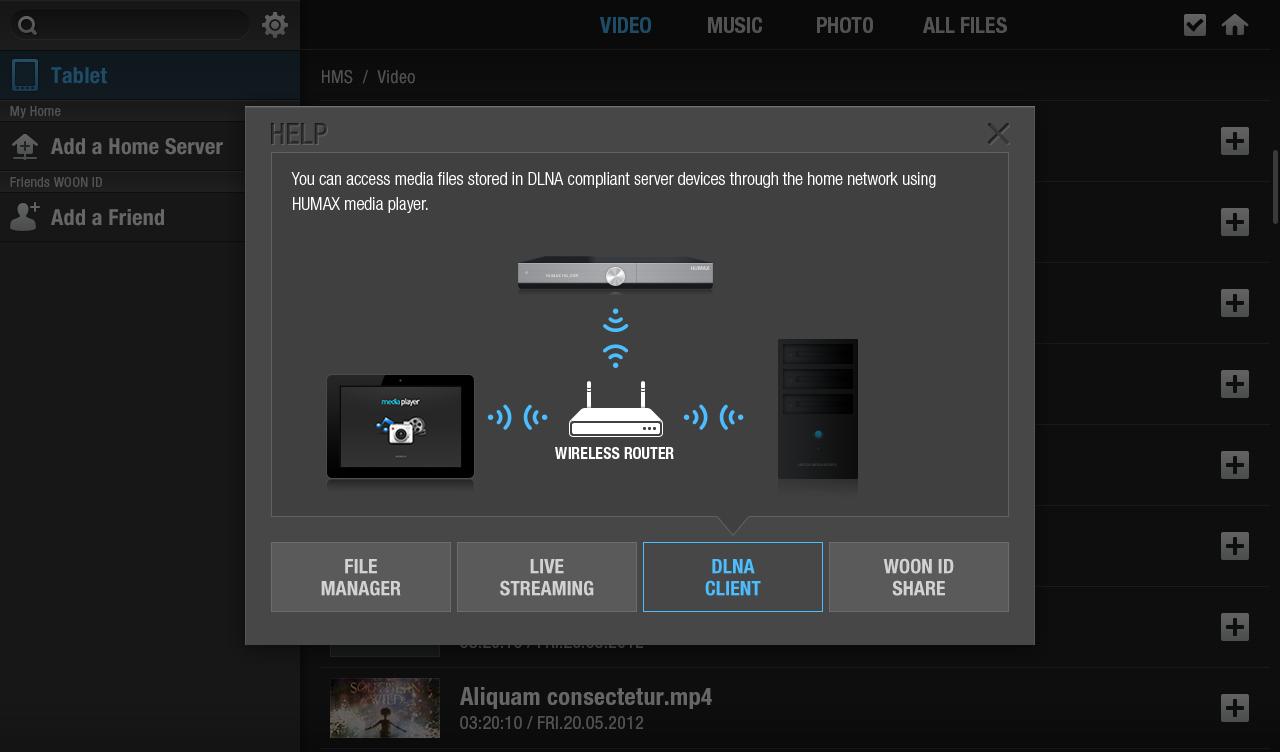
Task: Click the settings gear icon
Action: 275,25
